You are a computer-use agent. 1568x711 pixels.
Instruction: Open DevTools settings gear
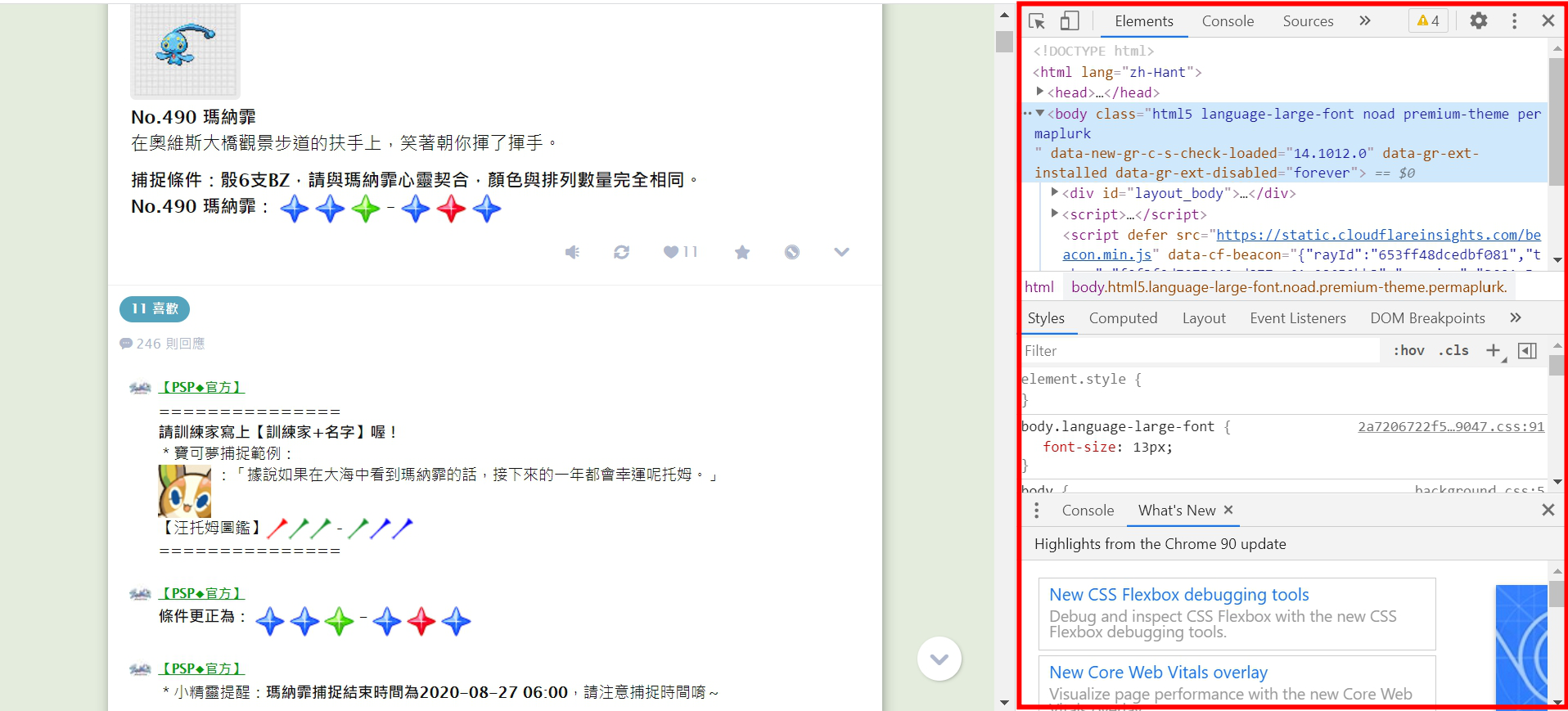coord(1478,21)
